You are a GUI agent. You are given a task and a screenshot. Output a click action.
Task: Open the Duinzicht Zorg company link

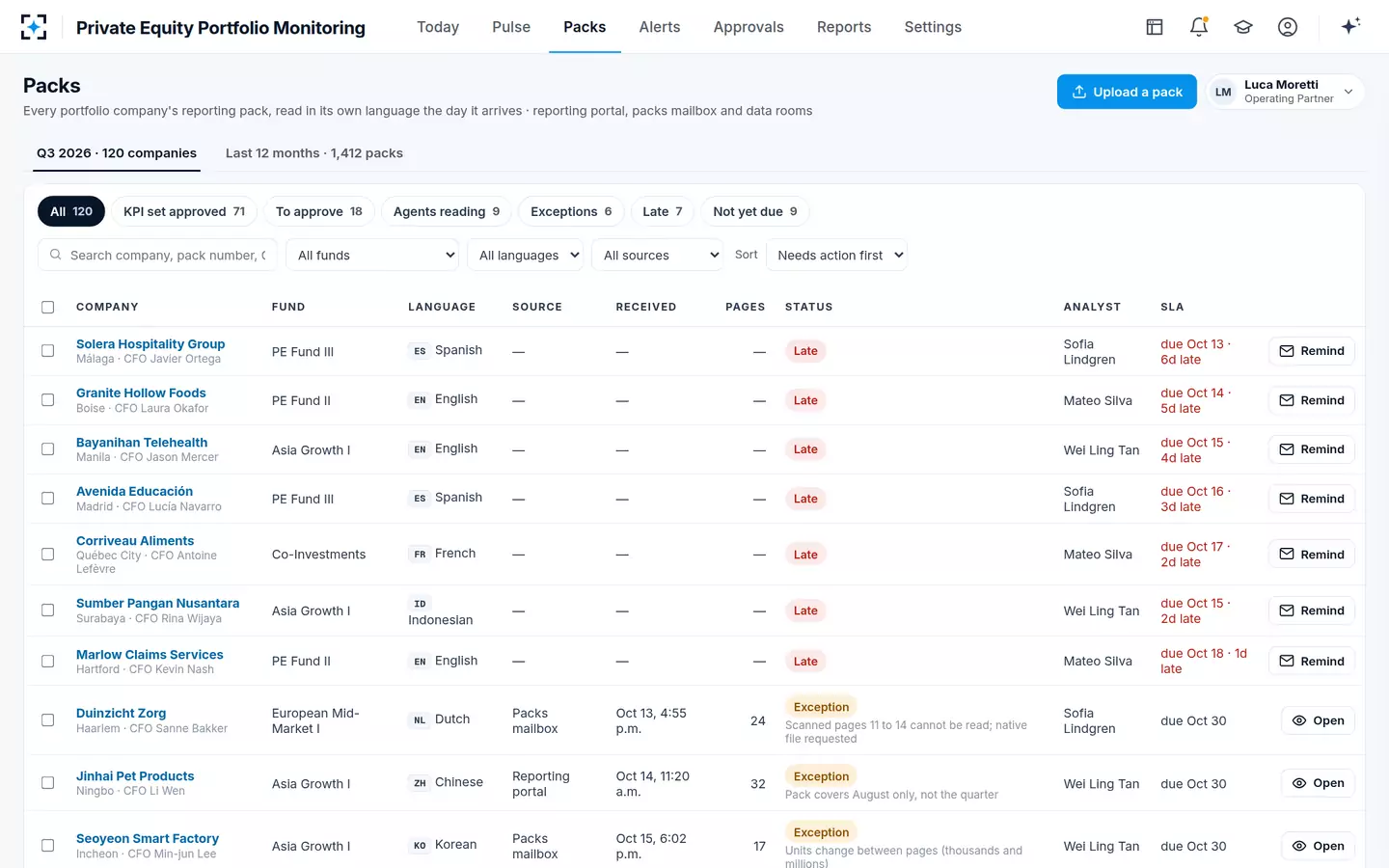coord(122,713)
